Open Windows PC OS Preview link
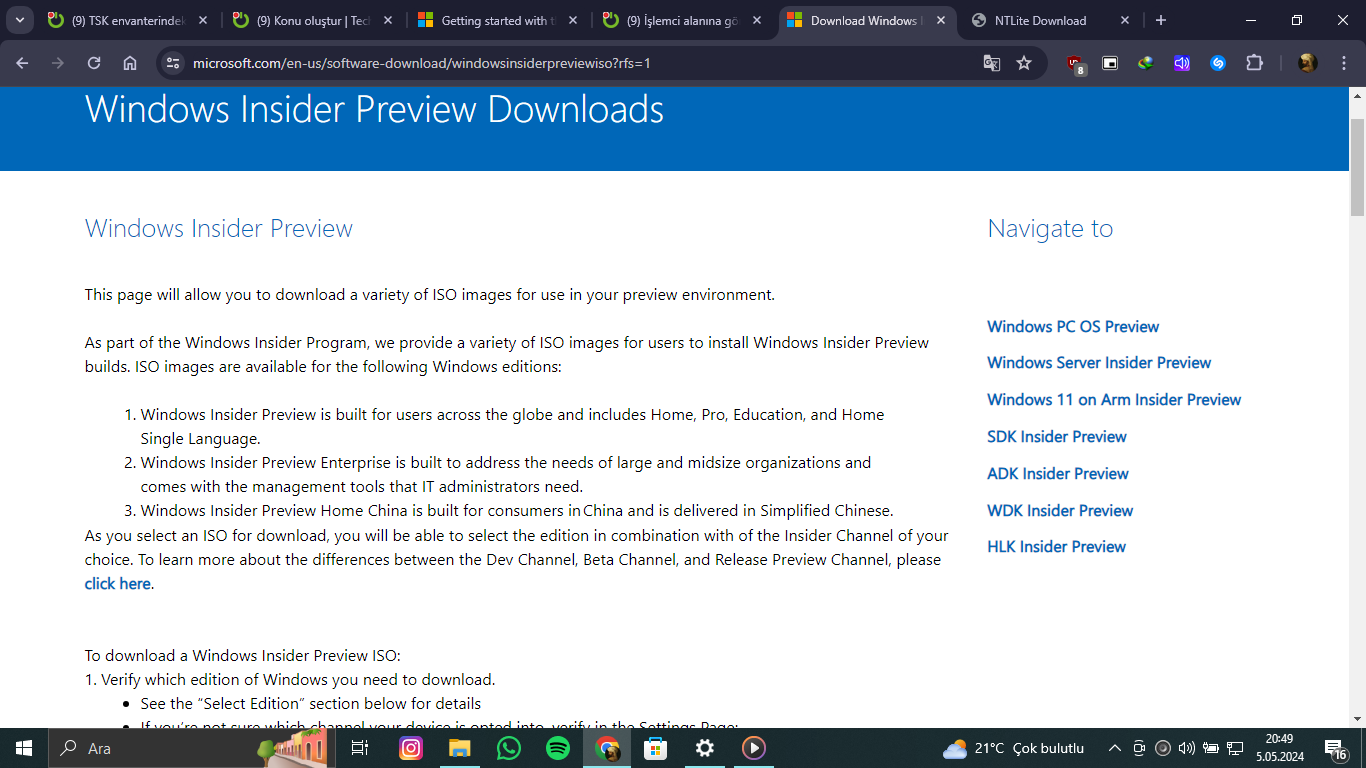 [x=1073, y=327]
